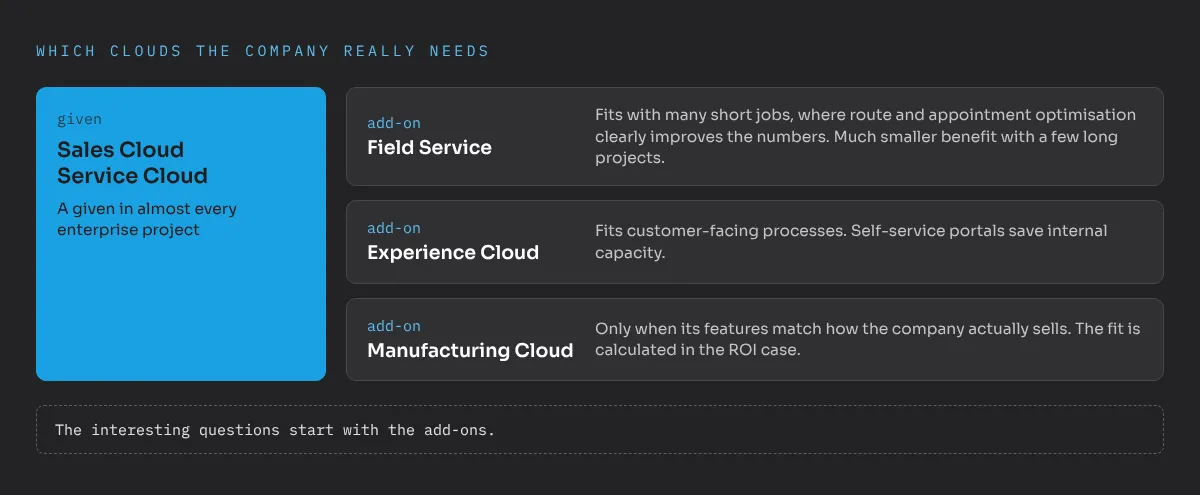Click the heading "Which clouds the company really needs"
The height and width of the screenshot is (495, 1200).
click(263, 51)
